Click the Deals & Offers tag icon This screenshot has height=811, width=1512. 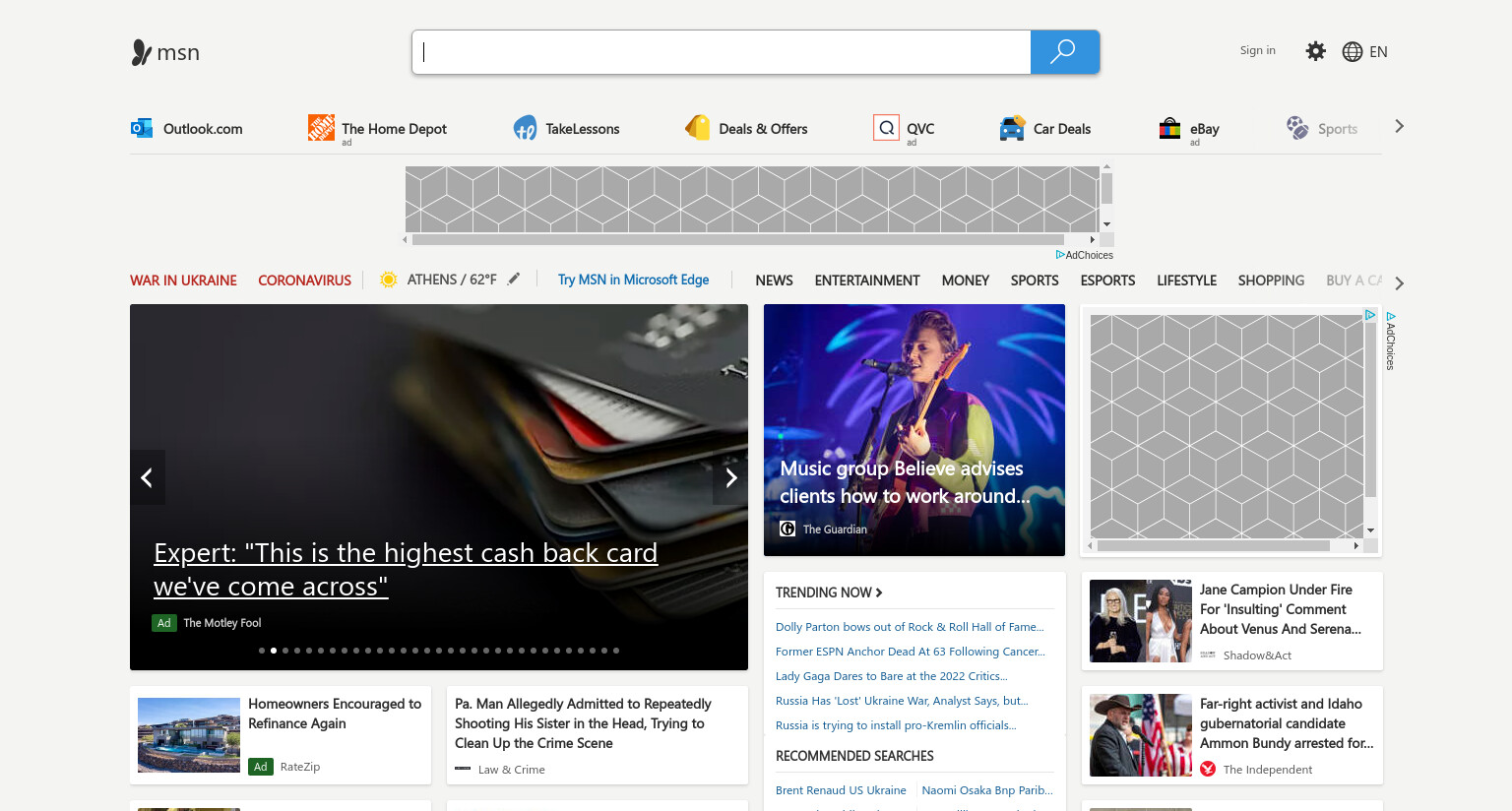coord(698,128)
